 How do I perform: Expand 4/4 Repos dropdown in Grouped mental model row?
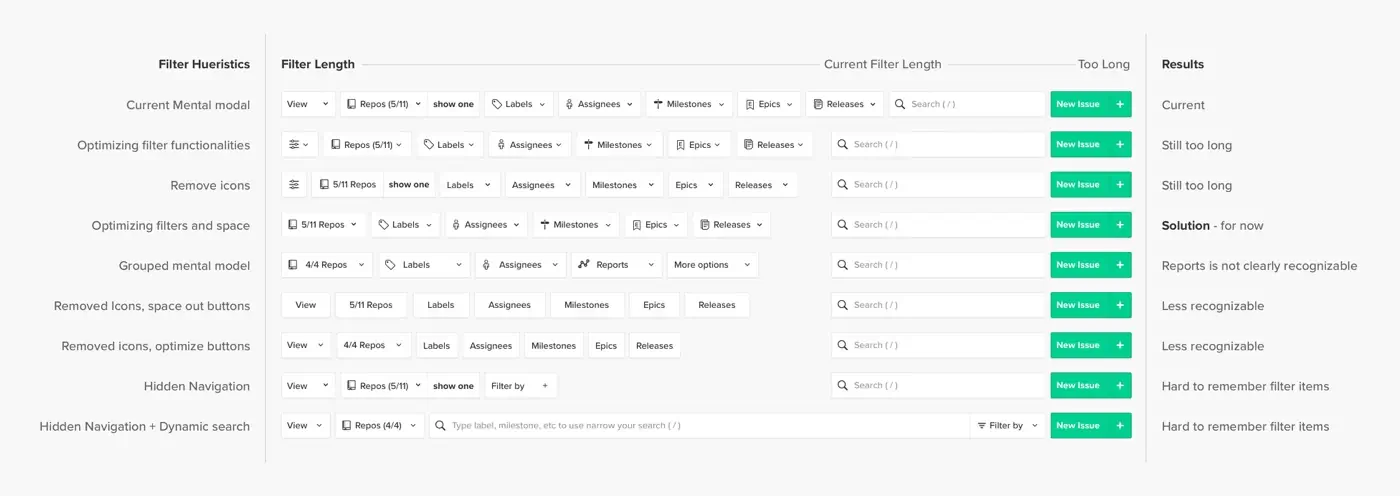pyautogui.click(x=326, y=265)
